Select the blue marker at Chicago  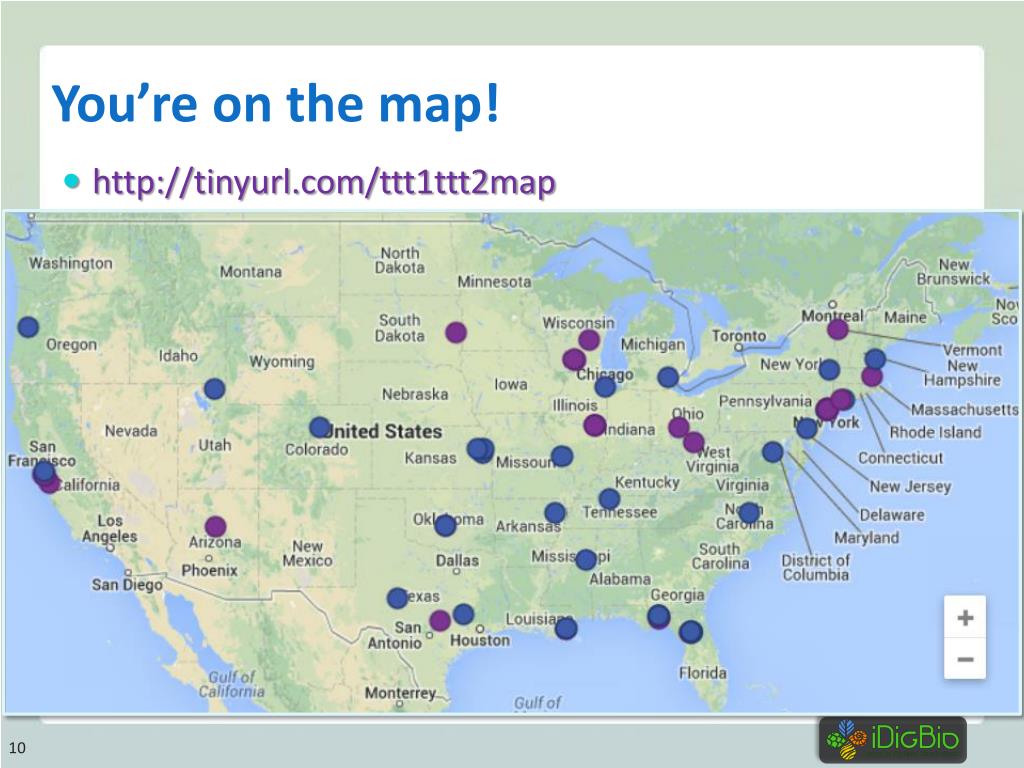coord(605,387)
